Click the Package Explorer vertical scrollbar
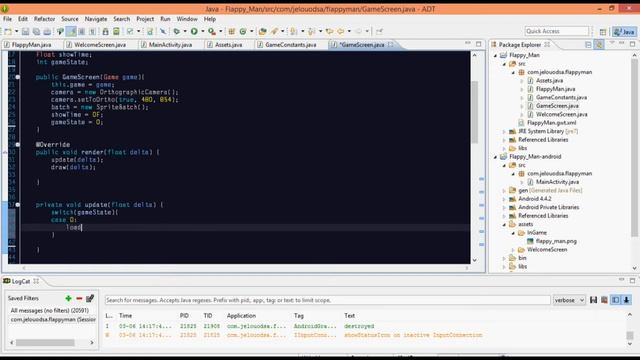The height and width of the screenshot is (360, 640). click(x=634, y=147)
